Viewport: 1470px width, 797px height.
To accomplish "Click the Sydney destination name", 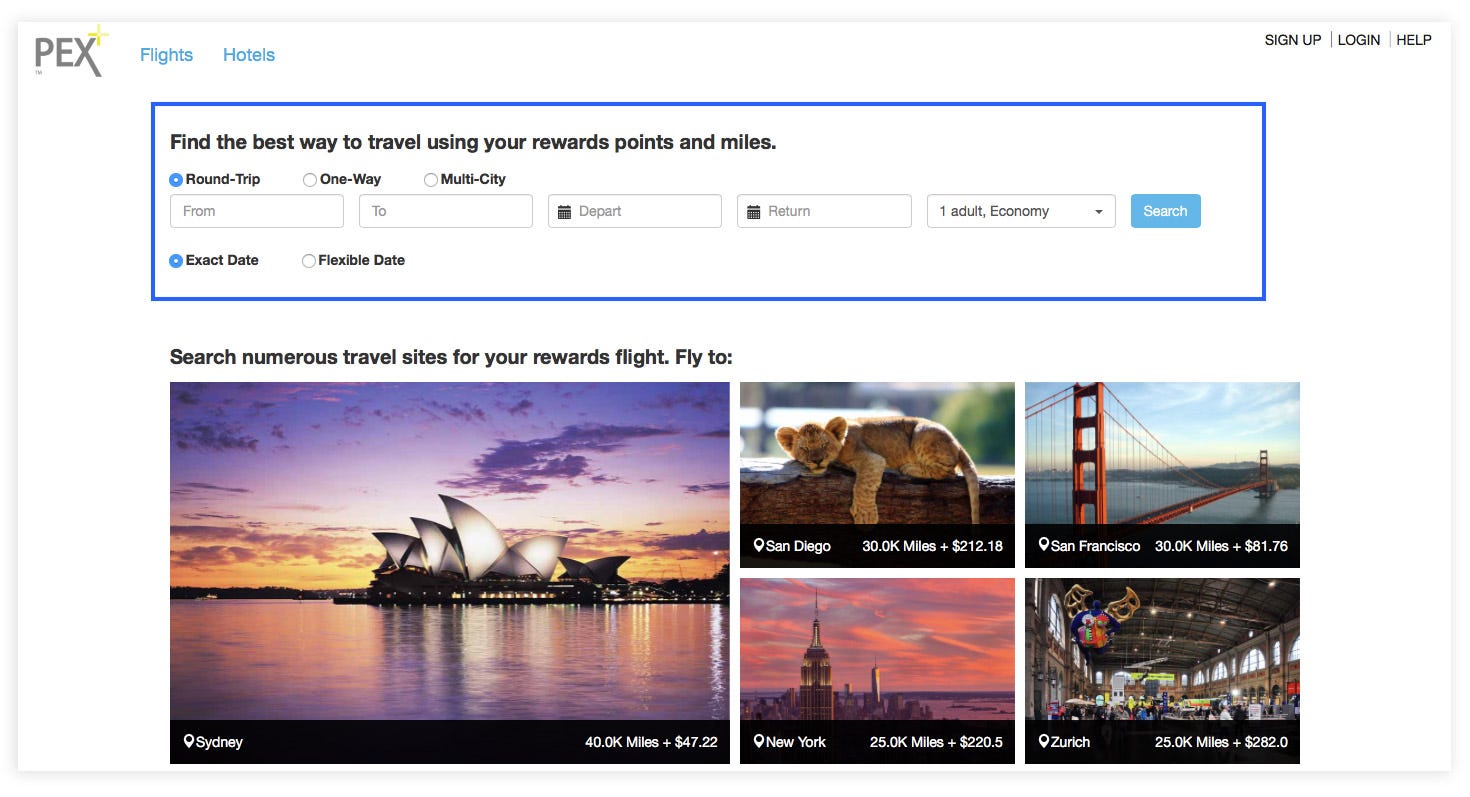I will click(219, 742).
